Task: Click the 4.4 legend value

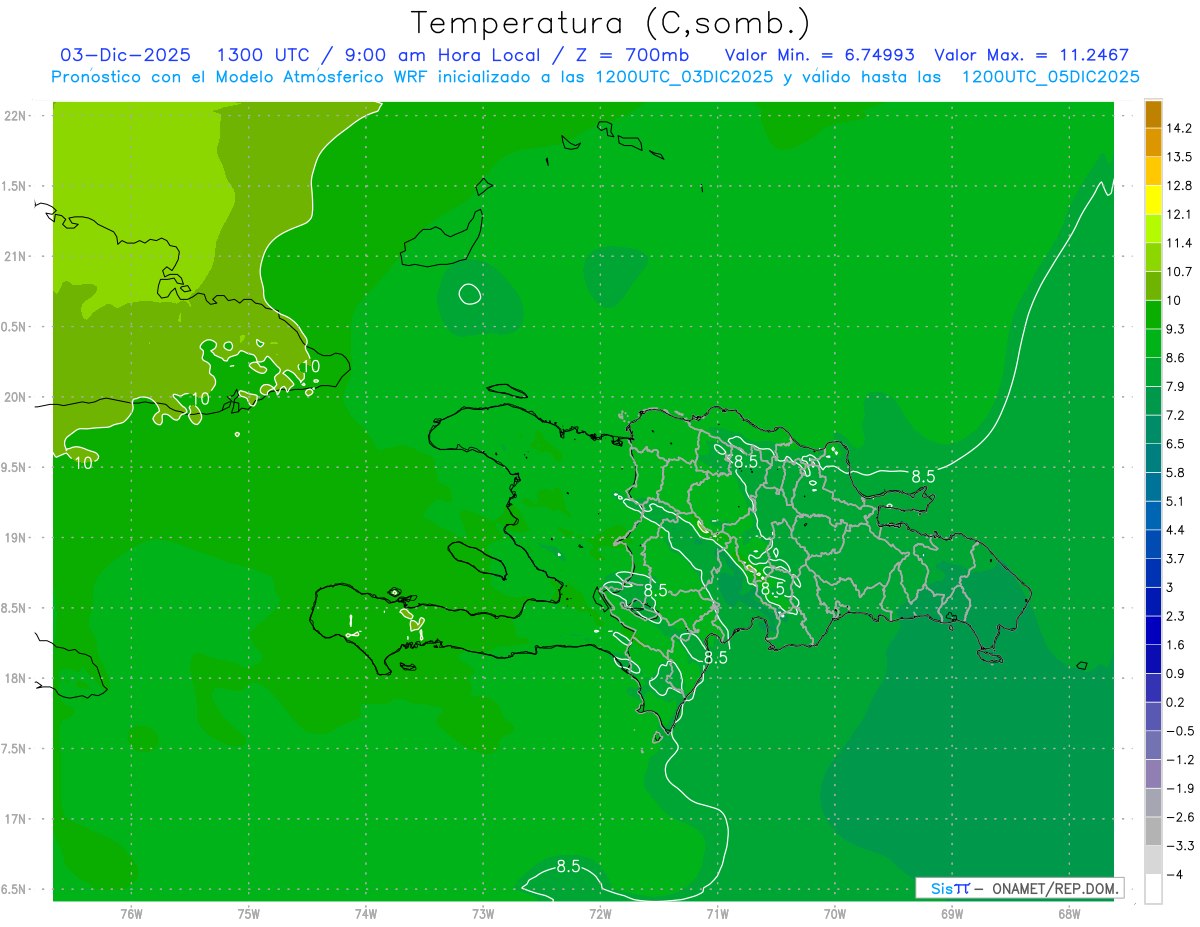Action: click(1176, 530)
